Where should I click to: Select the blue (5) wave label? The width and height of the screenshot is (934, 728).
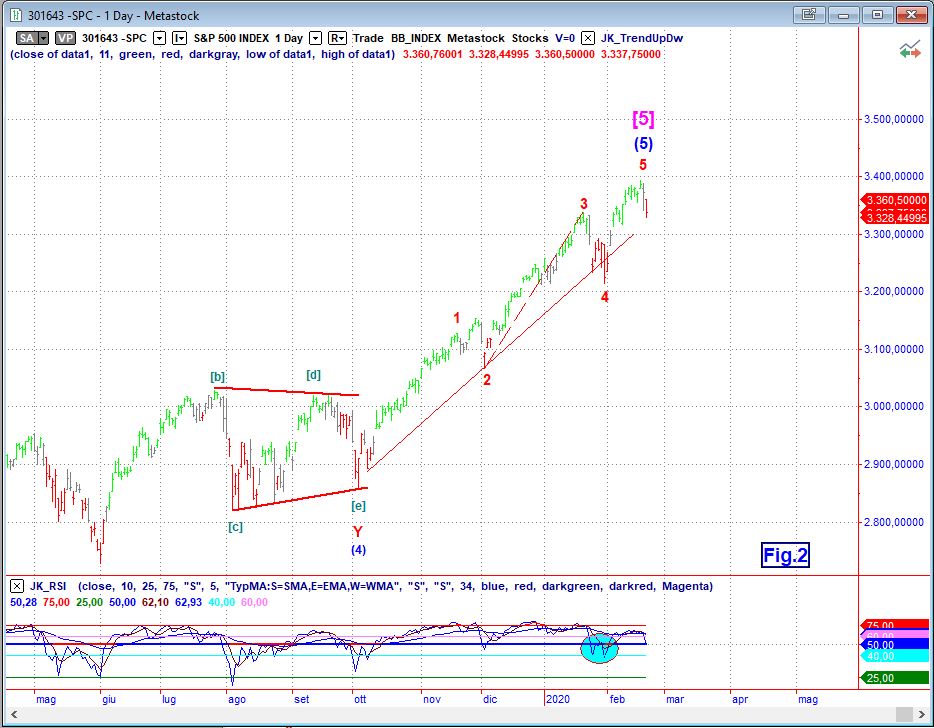point(643,144)
